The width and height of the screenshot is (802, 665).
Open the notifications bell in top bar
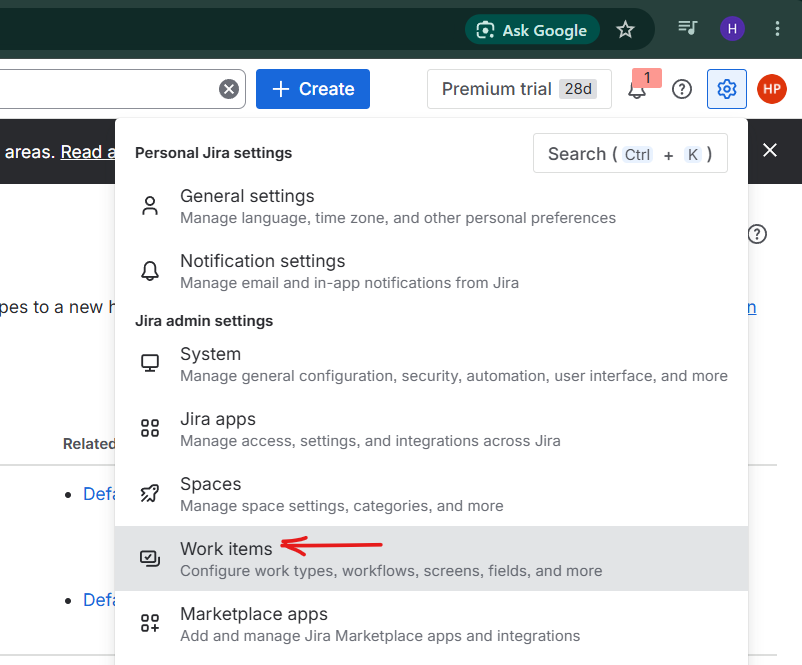click(637, 90)
